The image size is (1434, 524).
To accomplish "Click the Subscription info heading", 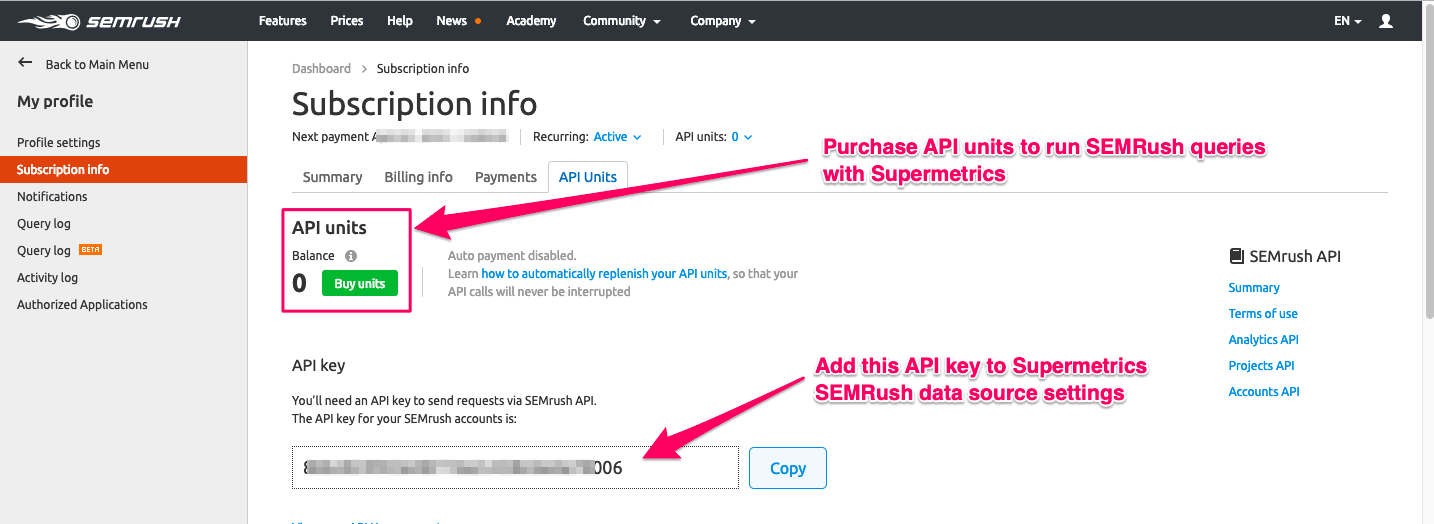I will (414, 104).
